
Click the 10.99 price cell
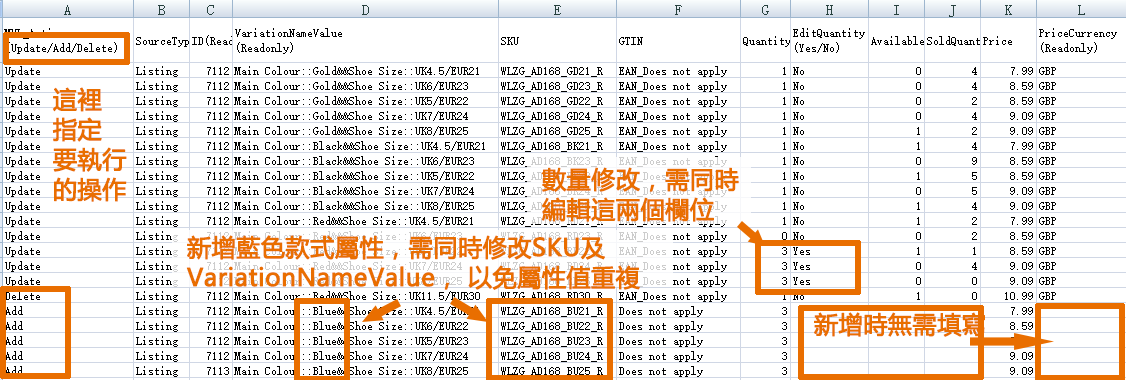[1008, 296]
